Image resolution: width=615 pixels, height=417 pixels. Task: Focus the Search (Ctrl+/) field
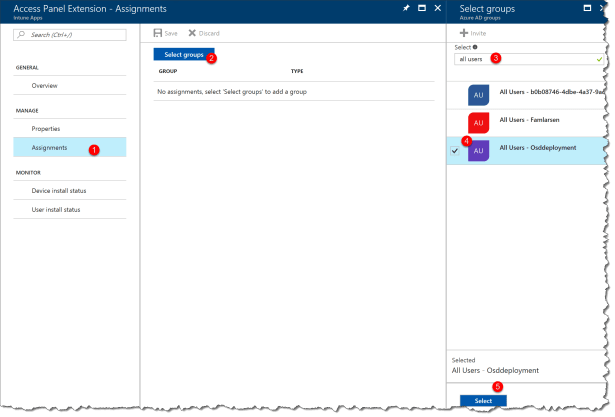[x=70, y=35]
